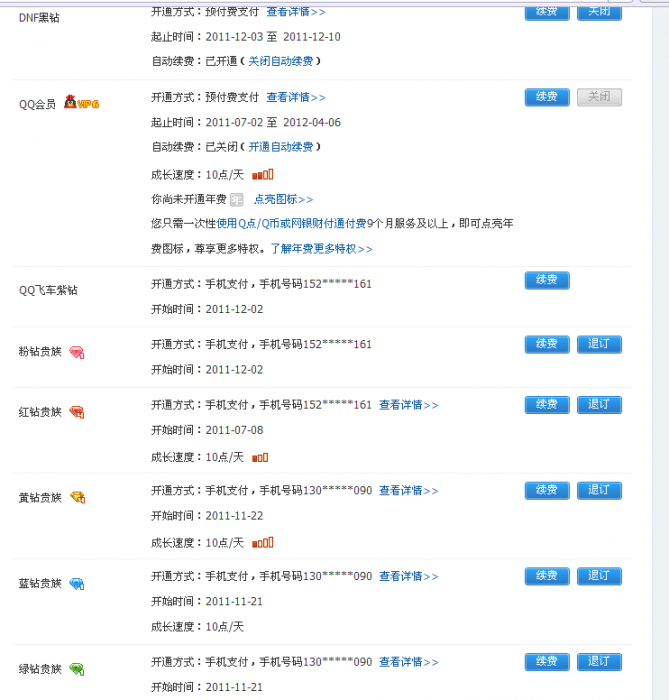
Task: Click the grey 年费 icon
Action: (237, 200)
